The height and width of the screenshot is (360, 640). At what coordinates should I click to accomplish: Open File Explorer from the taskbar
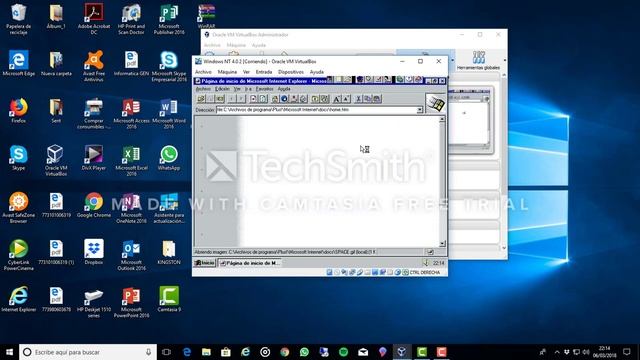click(206, 352)
